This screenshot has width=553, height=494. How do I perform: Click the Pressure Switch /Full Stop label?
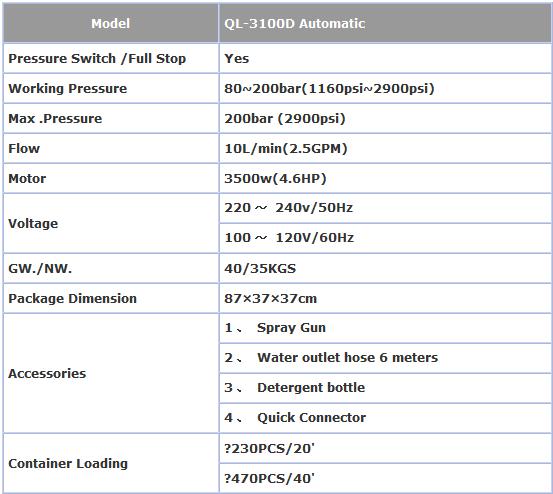97,59
